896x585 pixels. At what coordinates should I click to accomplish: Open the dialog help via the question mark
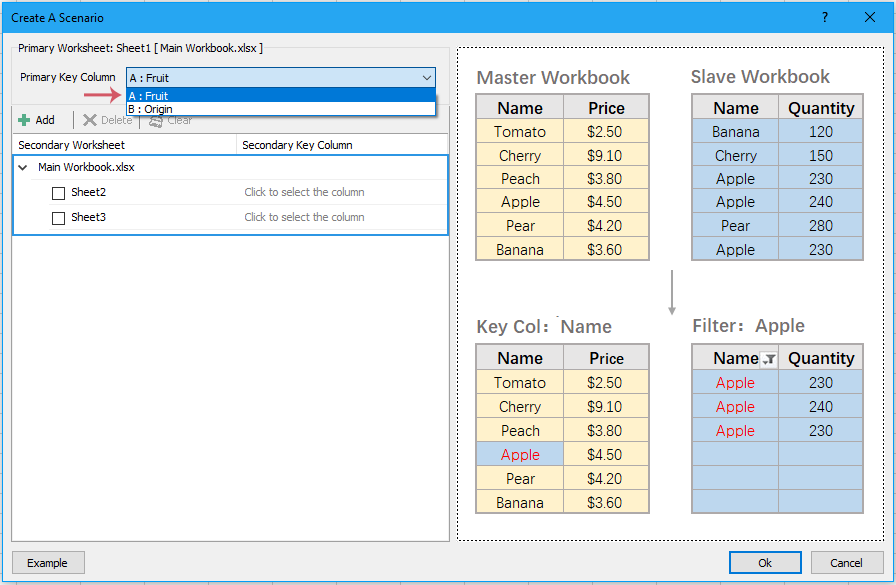pyautogui.click(x=826, y=17)
